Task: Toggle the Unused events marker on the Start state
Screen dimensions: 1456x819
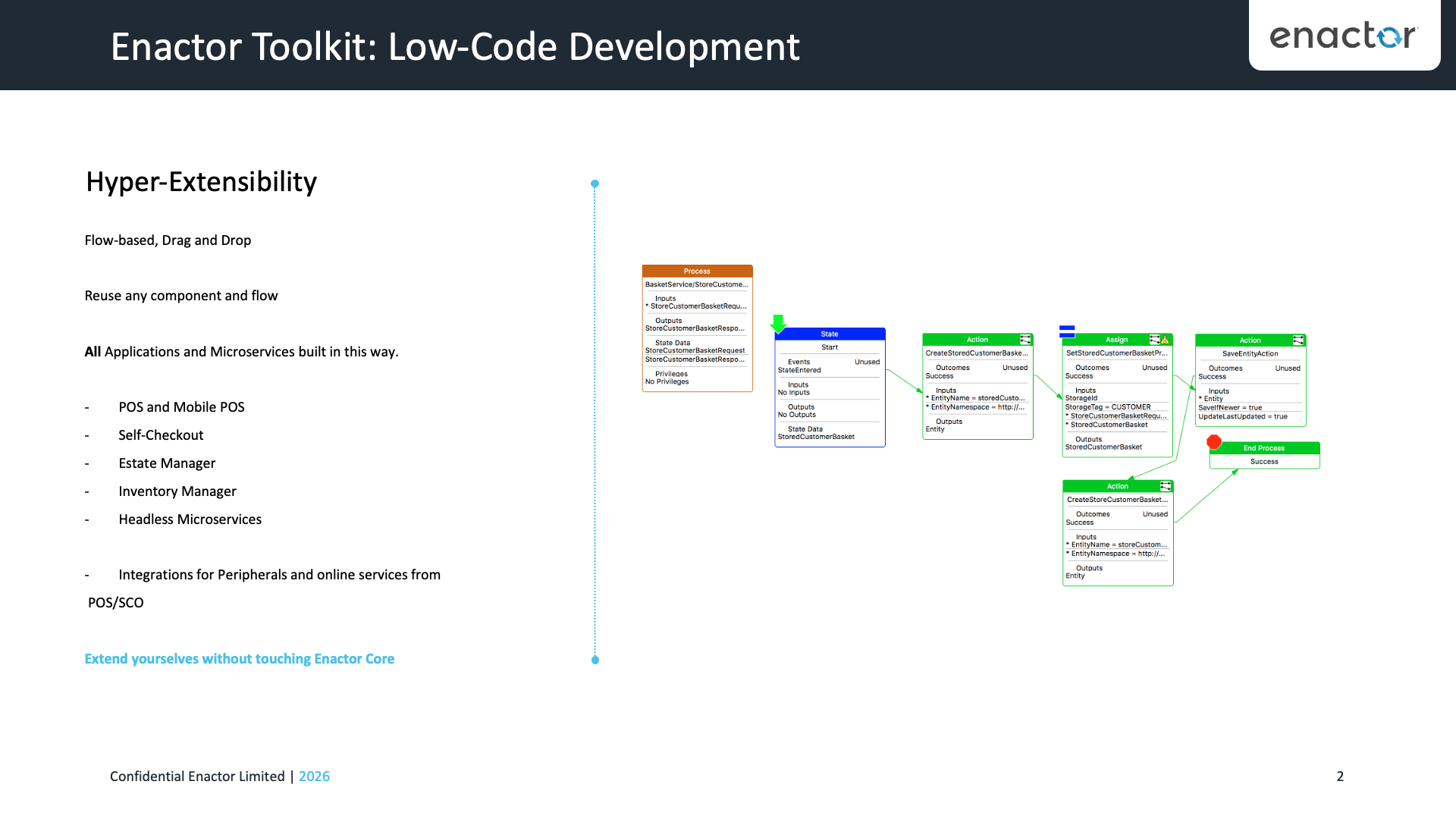Action: click(867, 362)
